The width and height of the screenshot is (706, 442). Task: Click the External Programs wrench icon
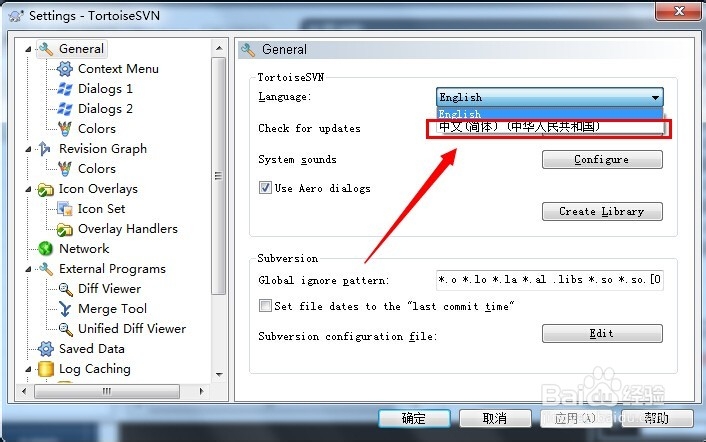(x=46, y=269)
